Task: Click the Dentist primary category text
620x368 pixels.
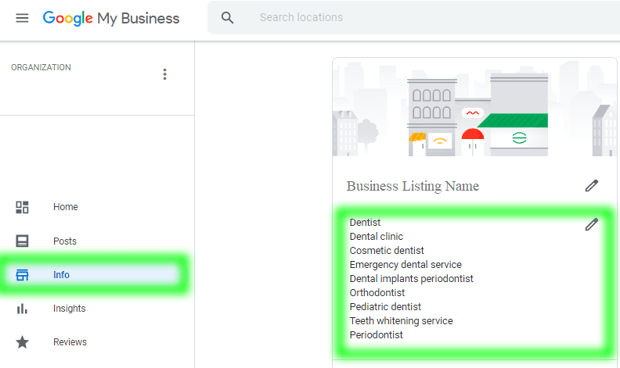Action: click(365, 223)
